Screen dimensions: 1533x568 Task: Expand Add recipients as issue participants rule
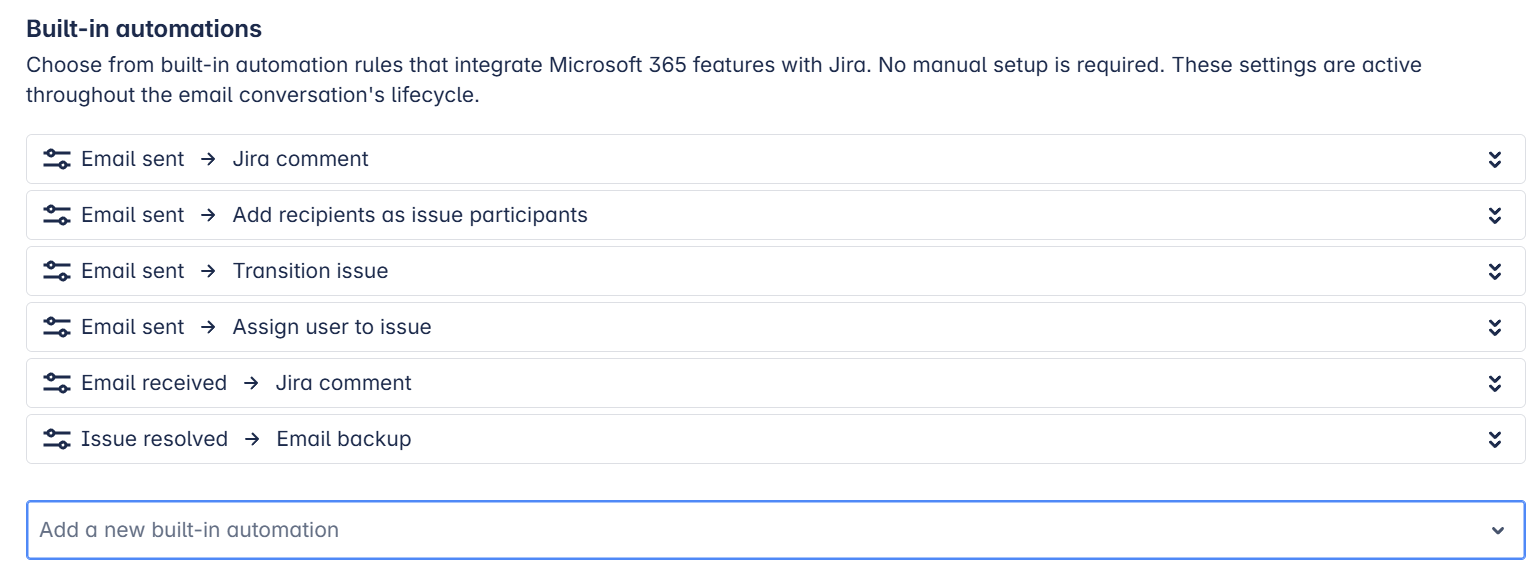1495,215
